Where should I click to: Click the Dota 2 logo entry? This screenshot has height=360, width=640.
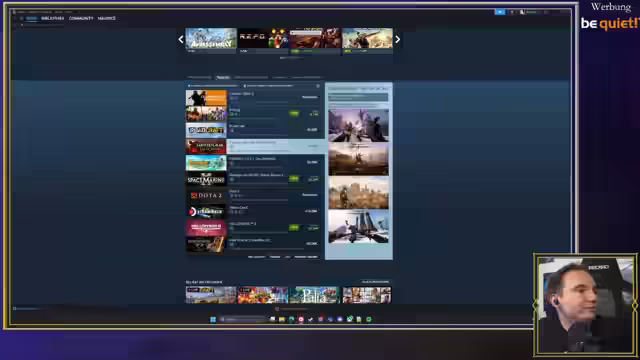pyautogui.click(x=206, y=196)
